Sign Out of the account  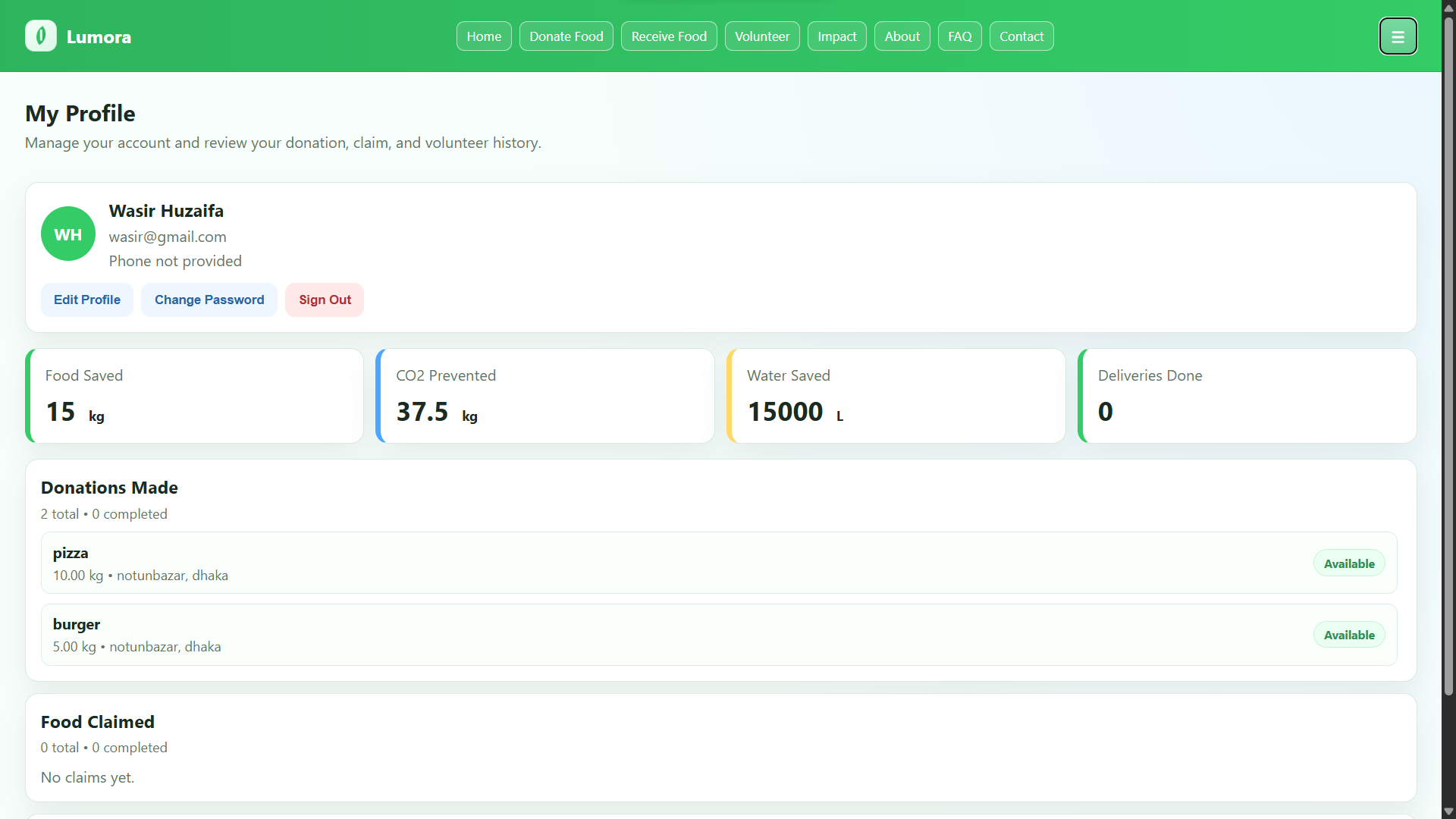pyautogui.click(x=325, y=300)
